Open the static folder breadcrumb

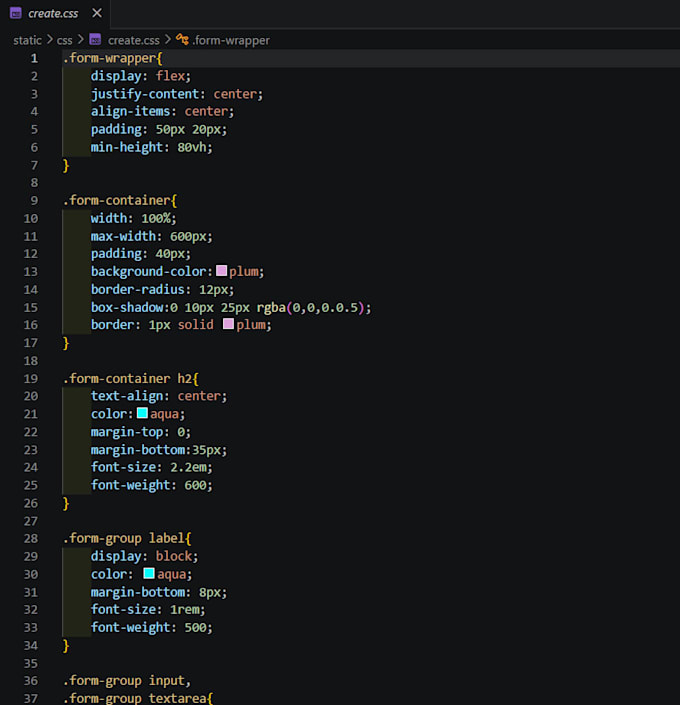[x=27, y=40]
